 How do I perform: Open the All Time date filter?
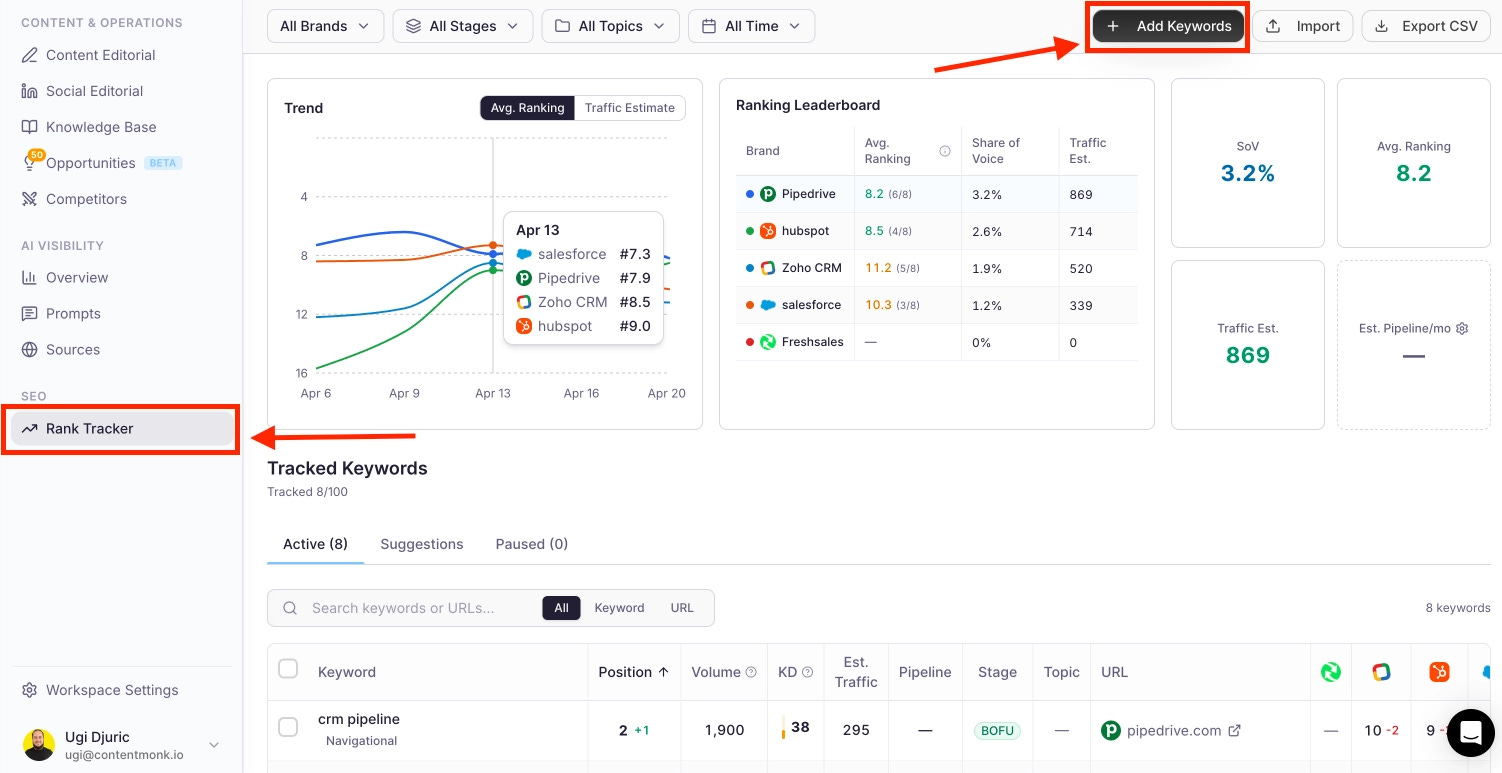point(751,26)
